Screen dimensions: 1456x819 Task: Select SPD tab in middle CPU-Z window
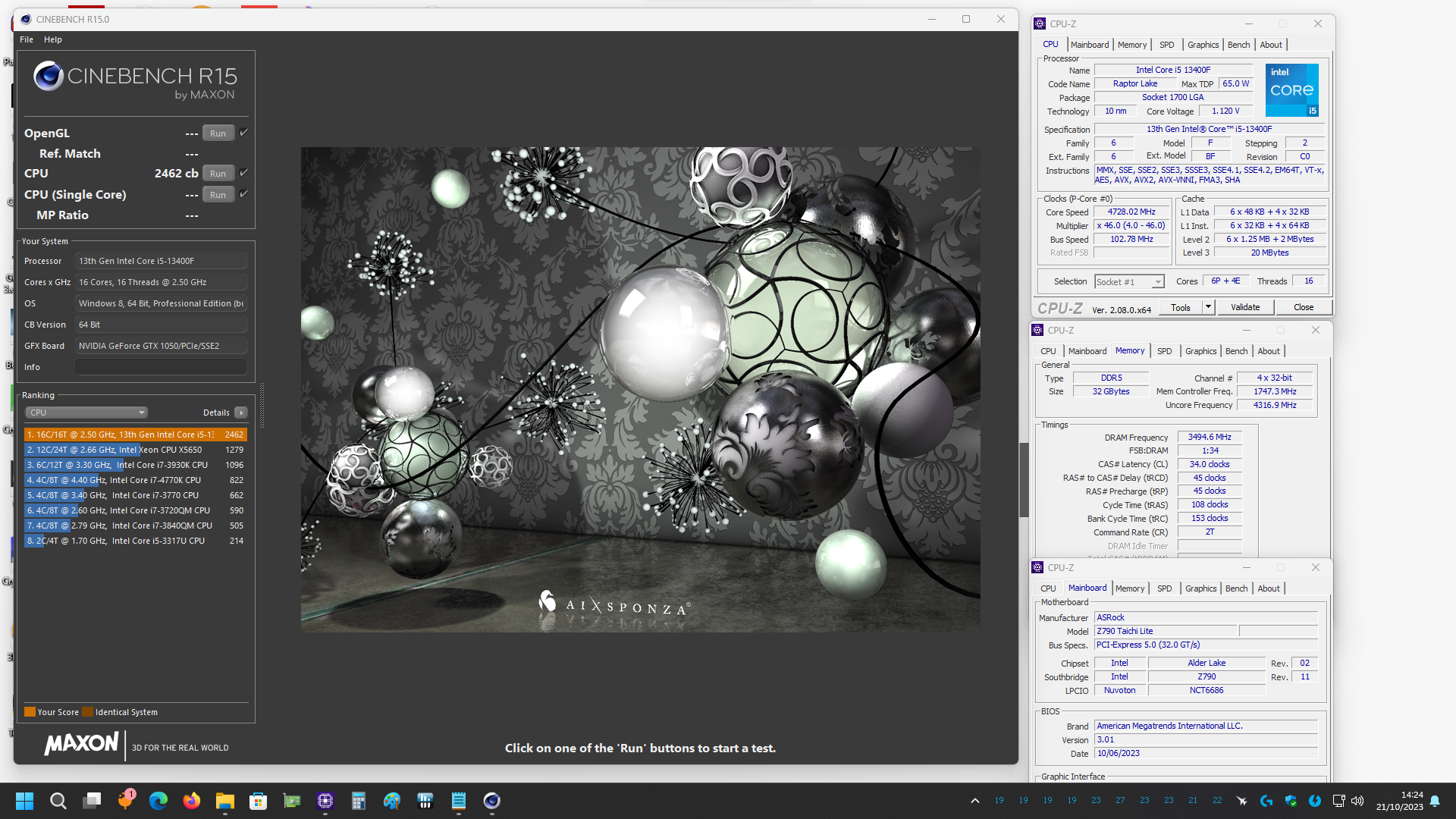[x=1164, y=351]
